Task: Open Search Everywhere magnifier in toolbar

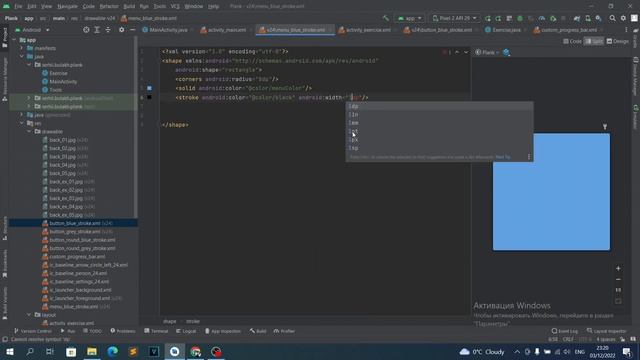Action: (x=612, y=18)
